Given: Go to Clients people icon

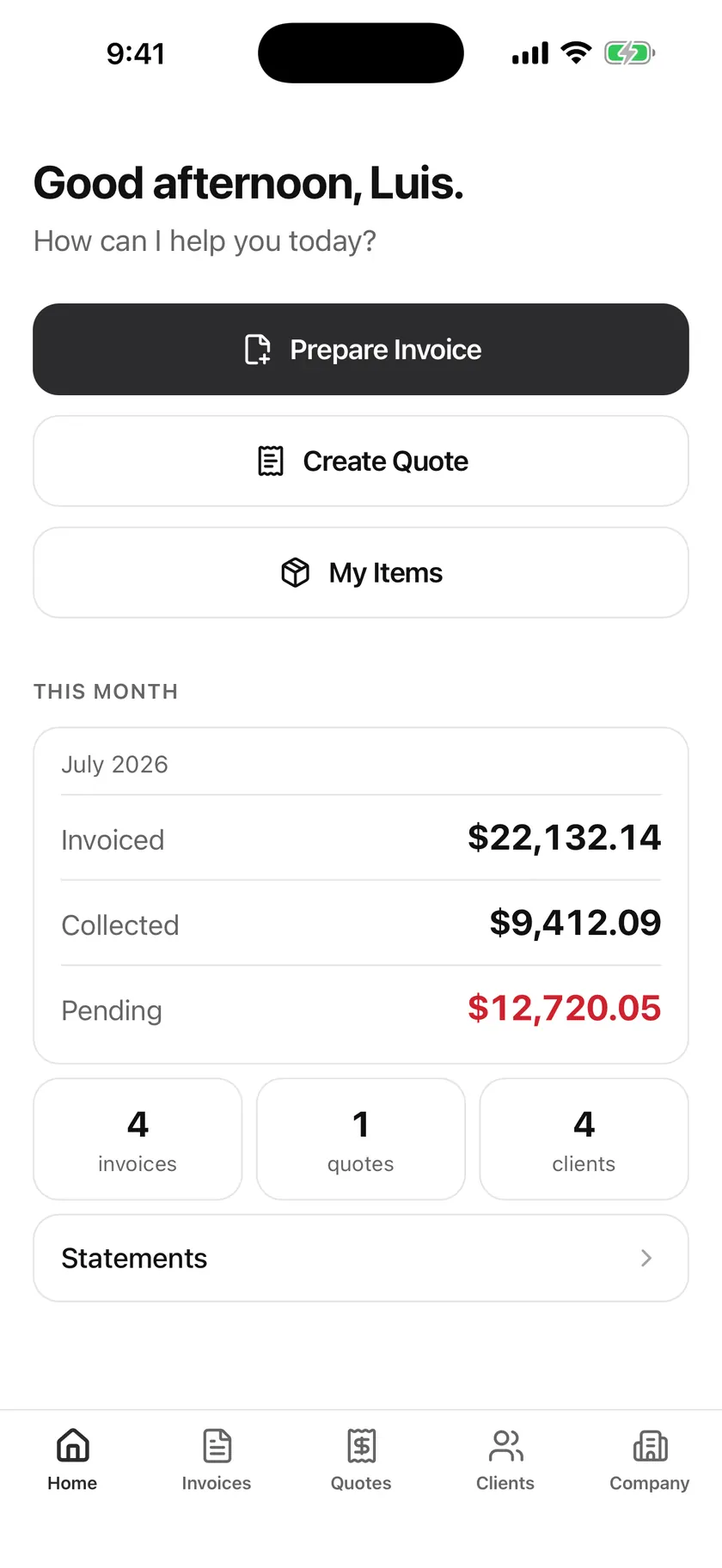Looking at the screenshot, I should point(505,1445).
